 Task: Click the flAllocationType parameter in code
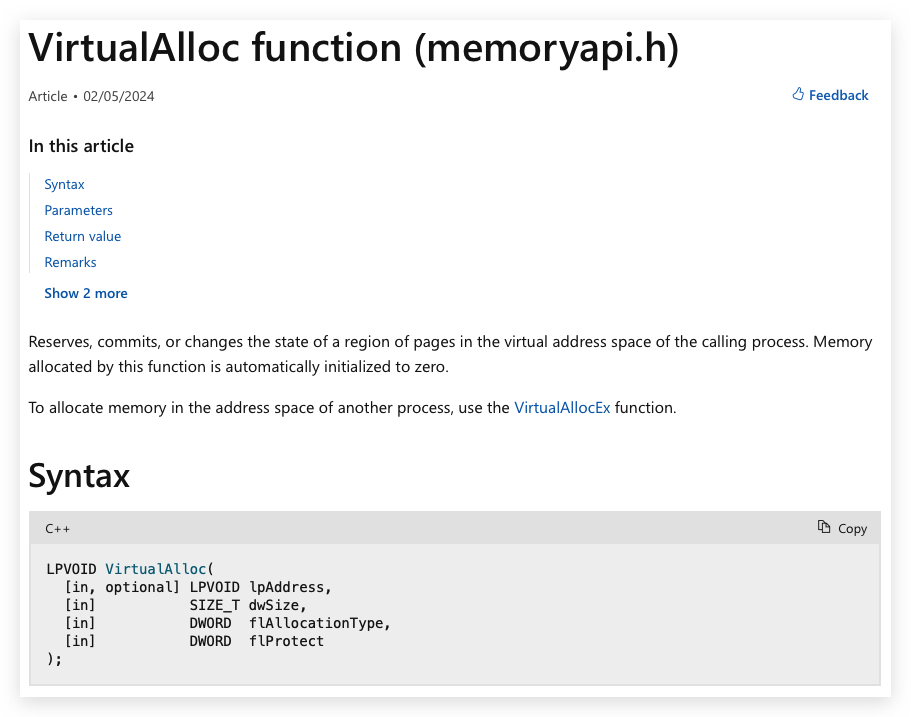pyautogui.click(x=315, y=623)
